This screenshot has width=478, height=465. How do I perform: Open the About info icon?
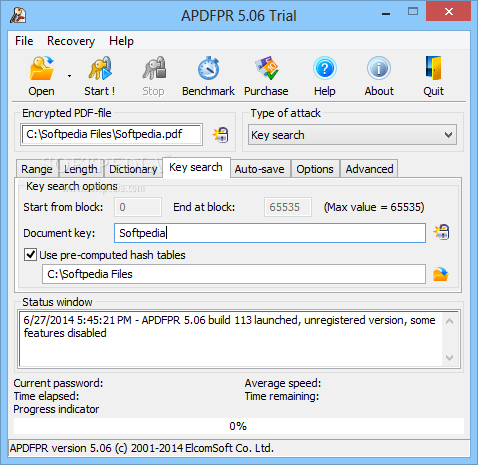379,68
